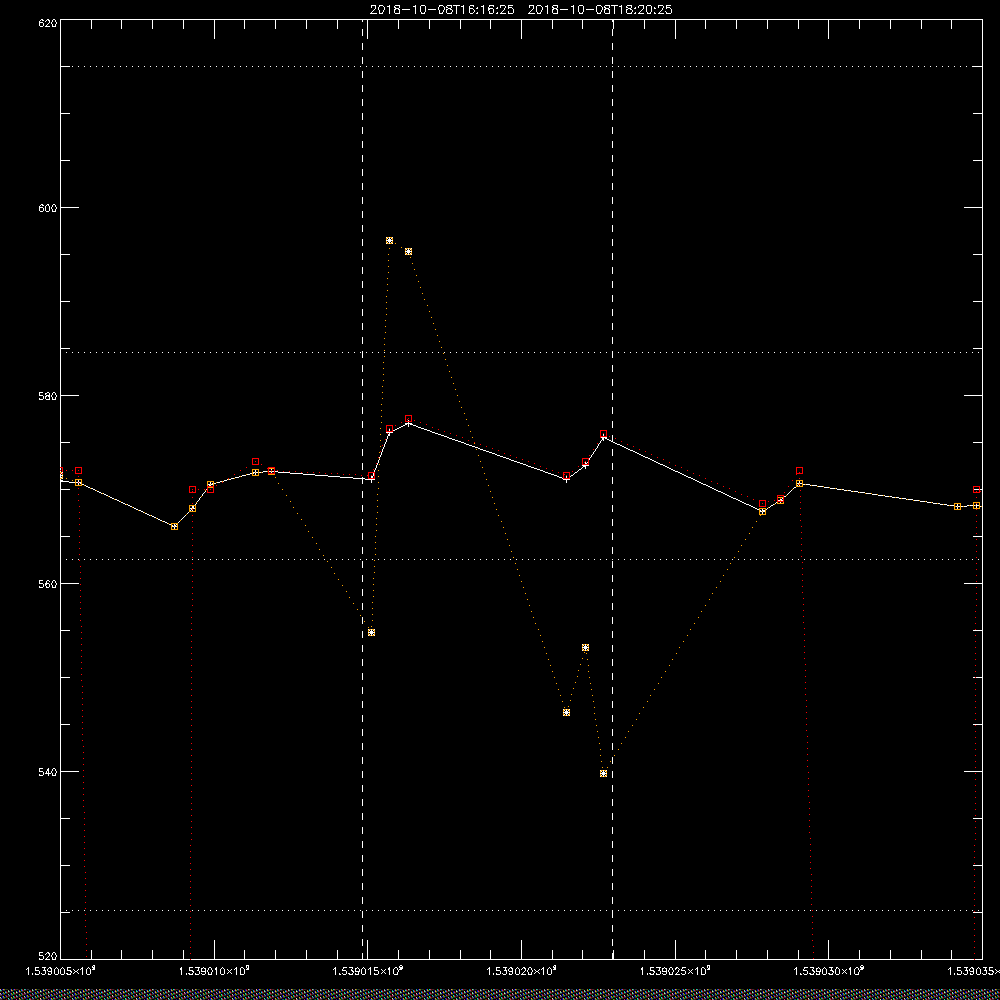
Task: Select the y-axis label 520
Action: tap(48, 957)
